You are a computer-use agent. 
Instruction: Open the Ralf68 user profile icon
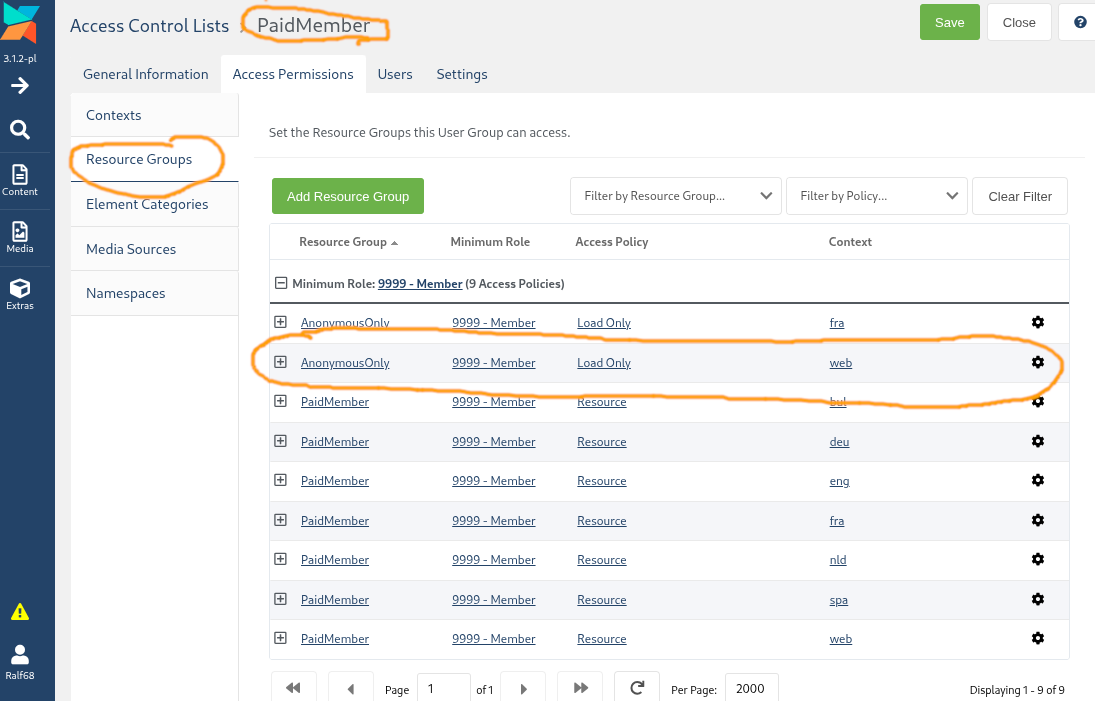pyautogui.click(x=20, y=662)
